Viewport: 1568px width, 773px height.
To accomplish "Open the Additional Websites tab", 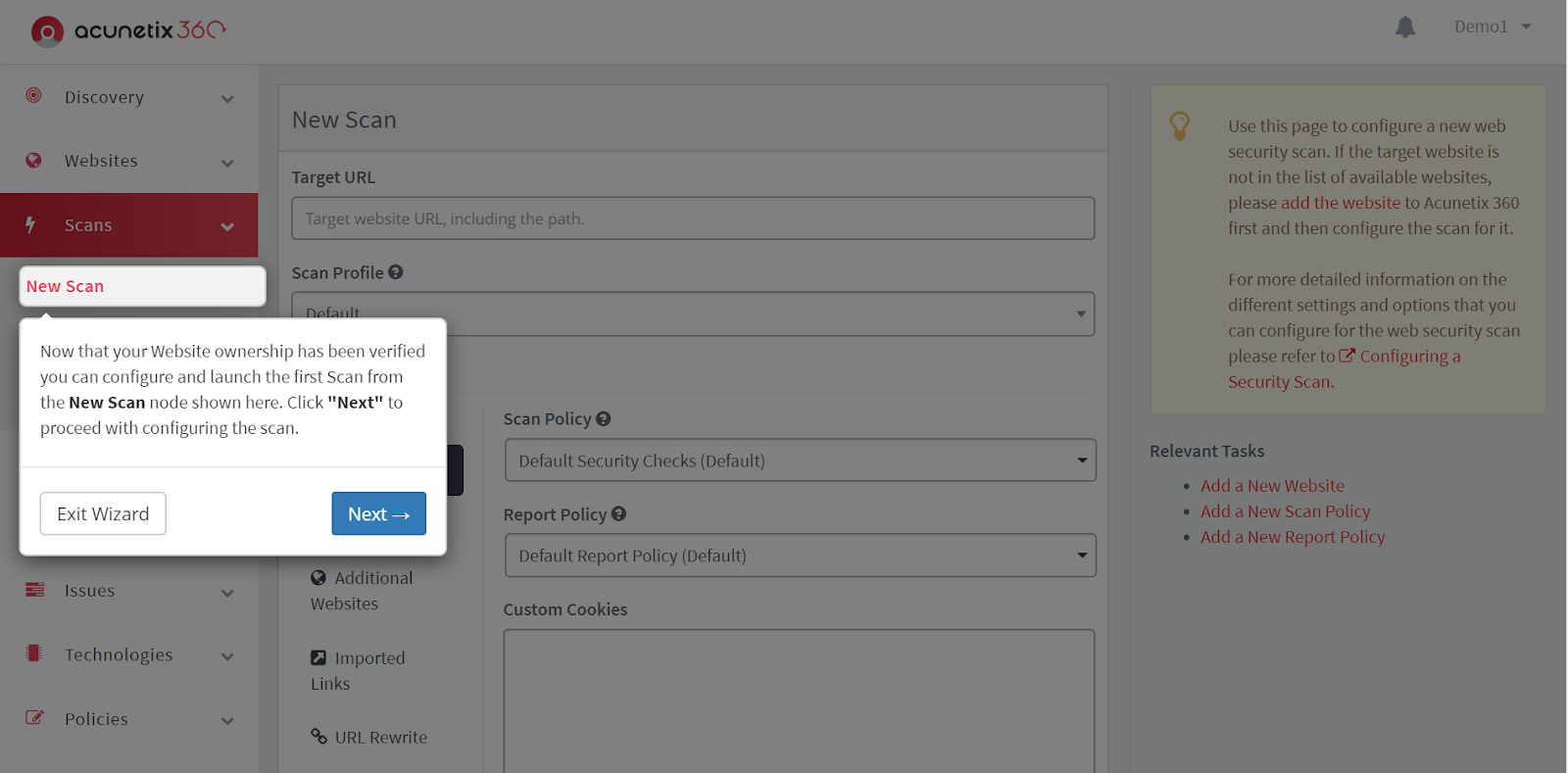I will pos(362,591).
